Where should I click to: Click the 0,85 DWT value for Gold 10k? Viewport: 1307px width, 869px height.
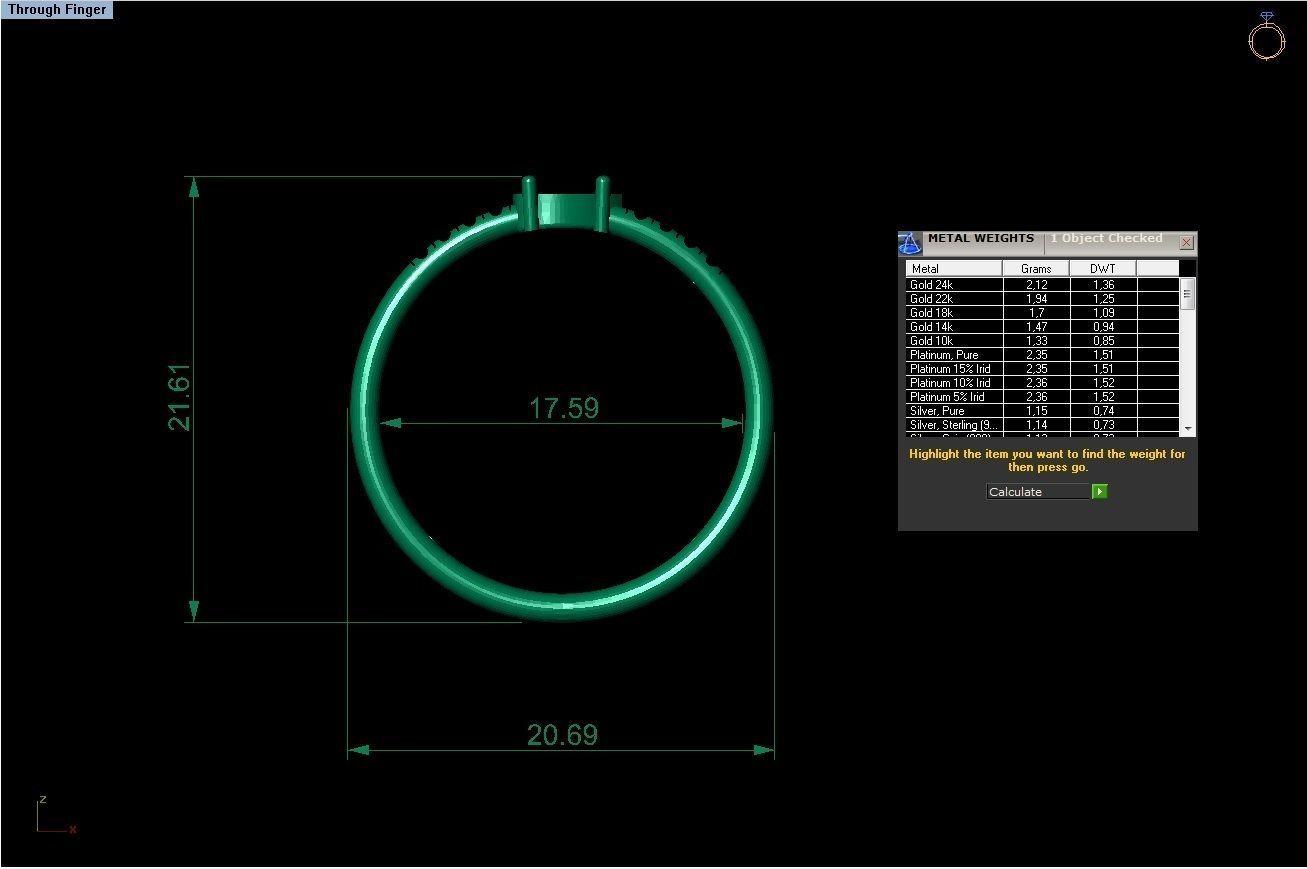click(x=1103, y=341)
